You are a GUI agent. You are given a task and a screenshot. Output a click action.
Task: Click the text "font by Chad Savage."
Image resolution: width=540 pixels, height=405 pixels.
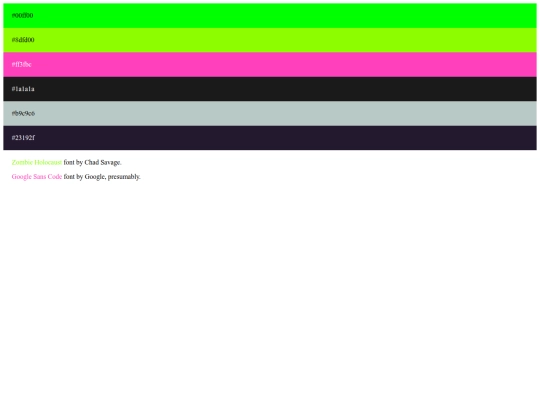[x=92, y=162]
